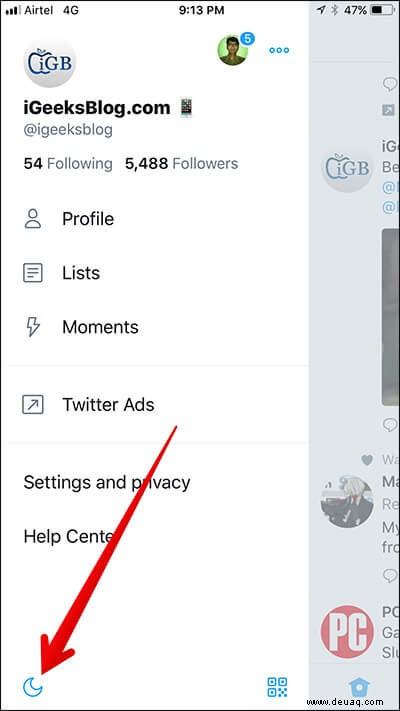Tap the iGB profile picture
Screen dimensions: 400x711
point(50,63)
